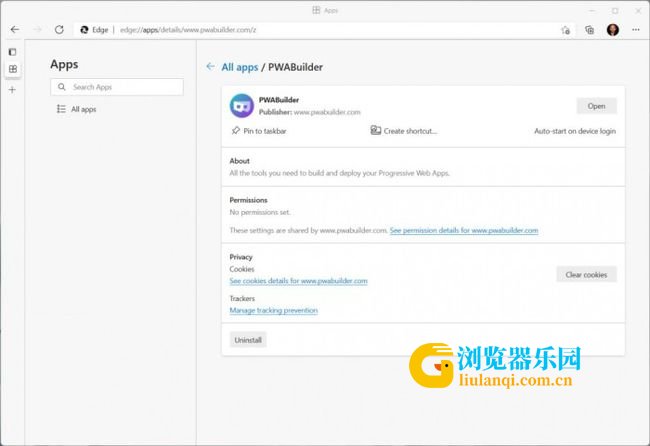Click the Apps heading in left panel

click(64, 65)
